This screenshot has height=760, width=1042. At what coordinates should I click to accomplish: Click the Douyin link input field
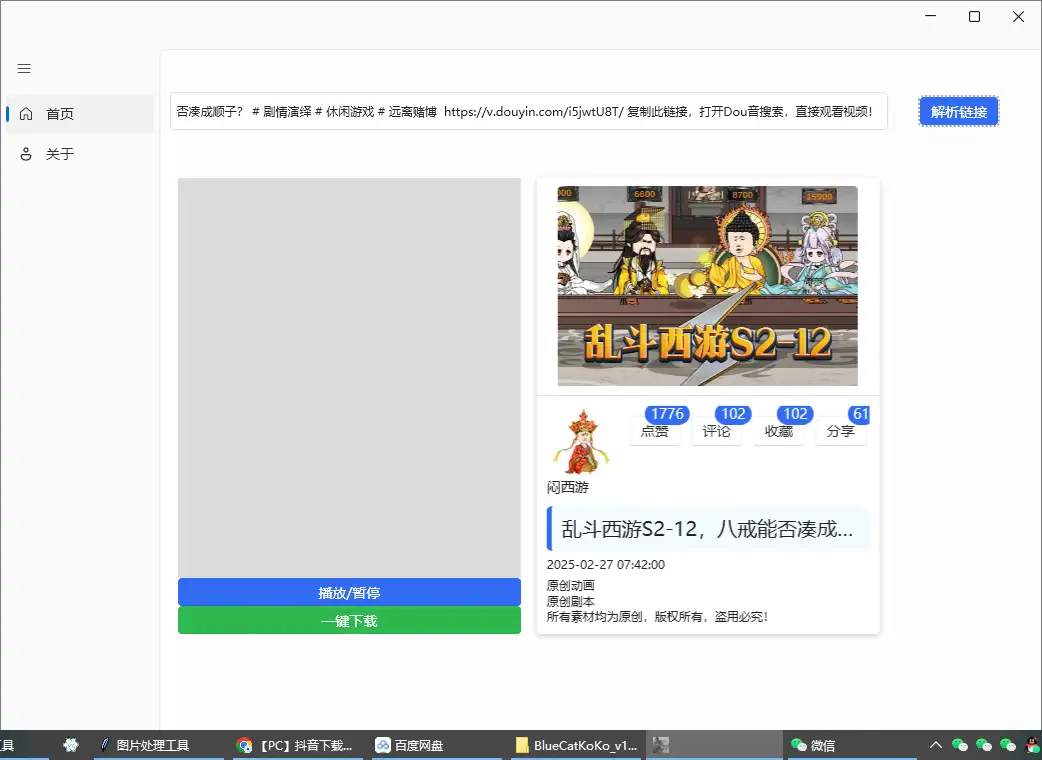click(528, 112)
